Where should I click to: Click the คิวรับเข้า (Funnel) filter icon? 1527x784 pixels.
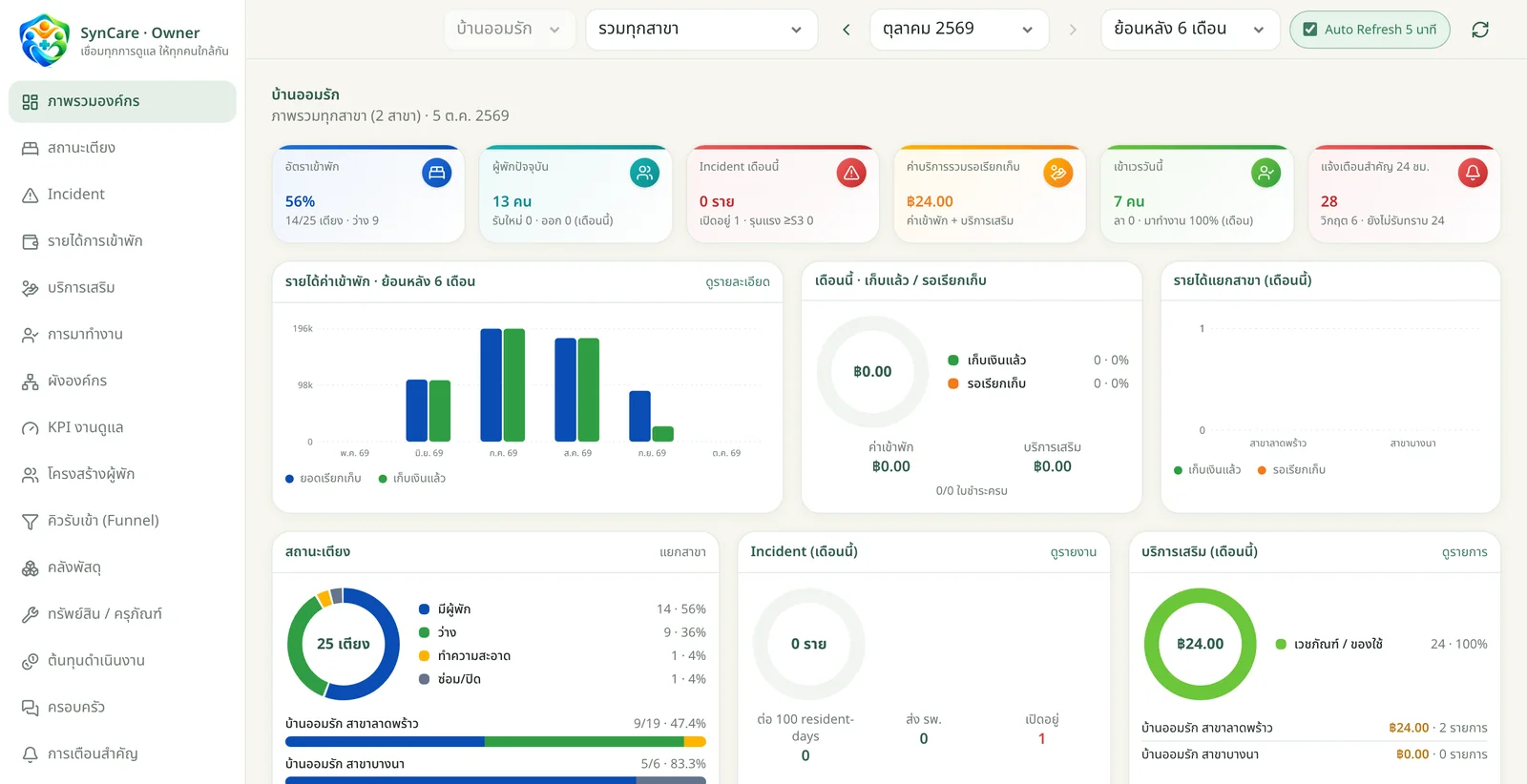click(x=31, y=521)
